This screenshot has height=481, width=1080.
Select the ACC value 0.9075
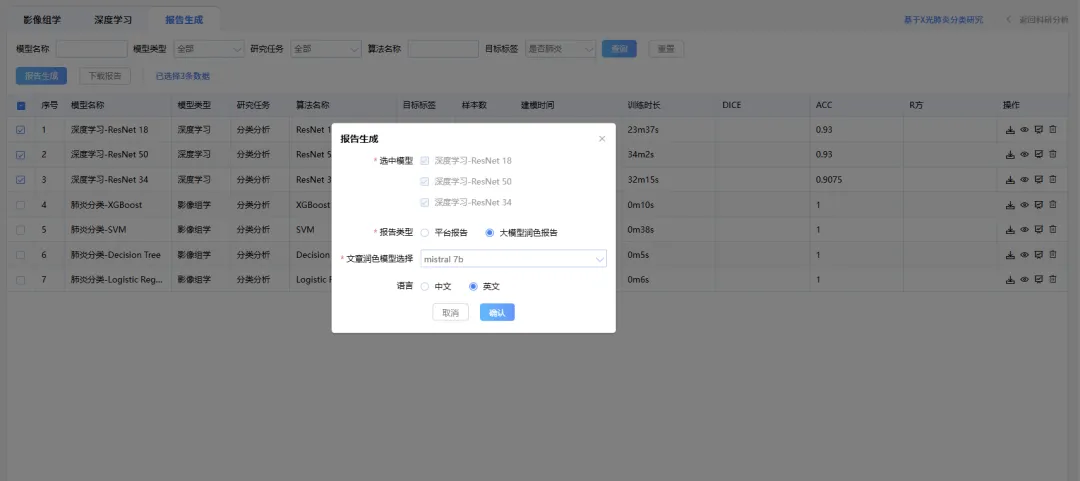[x=829, y=180]
